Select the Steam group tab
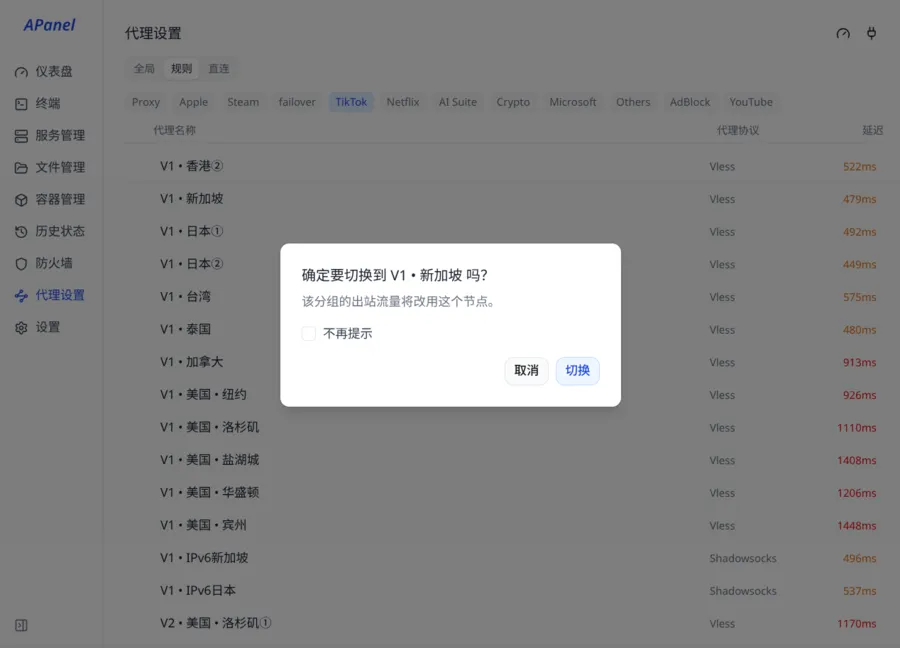The height and width of the screenshot is (648, 900). (243, 102)
